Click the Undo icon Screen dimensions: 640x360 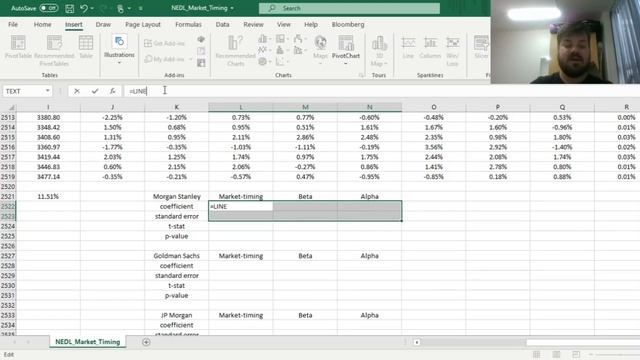tap(84, 8)
